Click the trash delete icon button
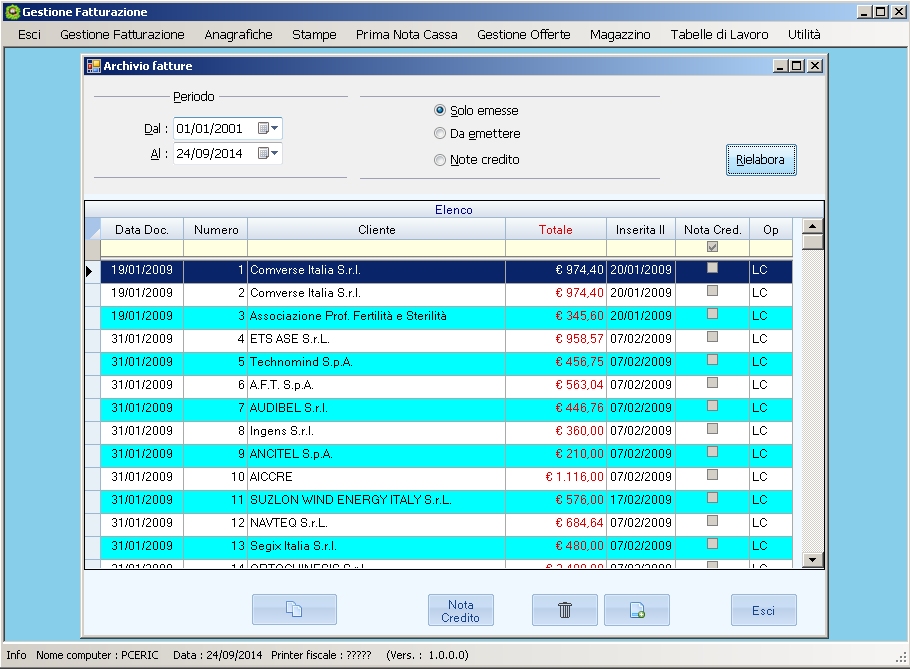Screen dimensions: 910x669 (x=565, y=609)
